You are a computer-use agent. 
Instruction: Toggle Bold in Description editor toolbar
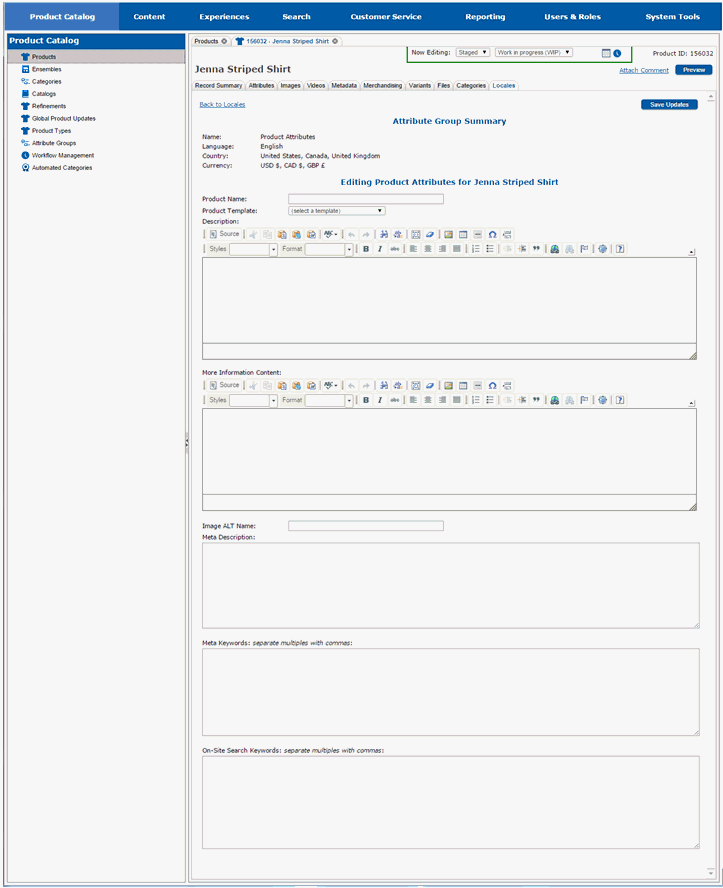pos(366,249)
